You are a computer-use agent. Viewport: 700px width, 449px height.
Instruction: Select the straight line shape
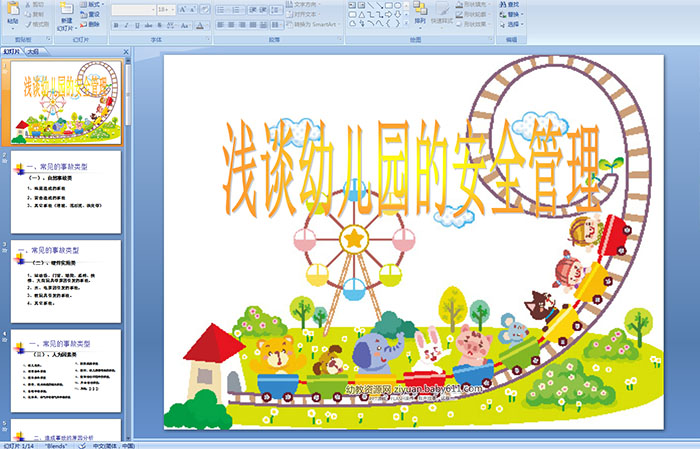(x=371, y=5)
